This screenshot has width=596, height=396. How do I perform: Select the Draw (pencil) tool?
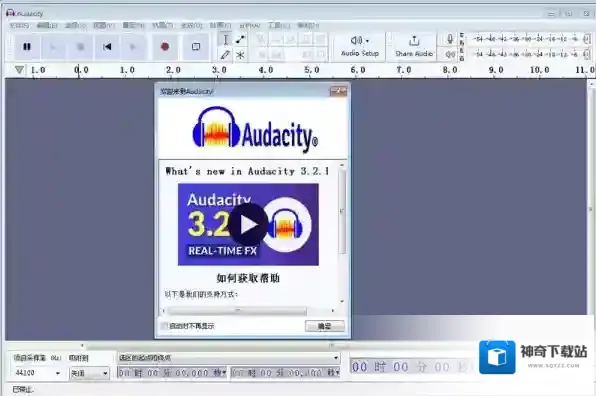pyautogui.click(x=225, y=55)
